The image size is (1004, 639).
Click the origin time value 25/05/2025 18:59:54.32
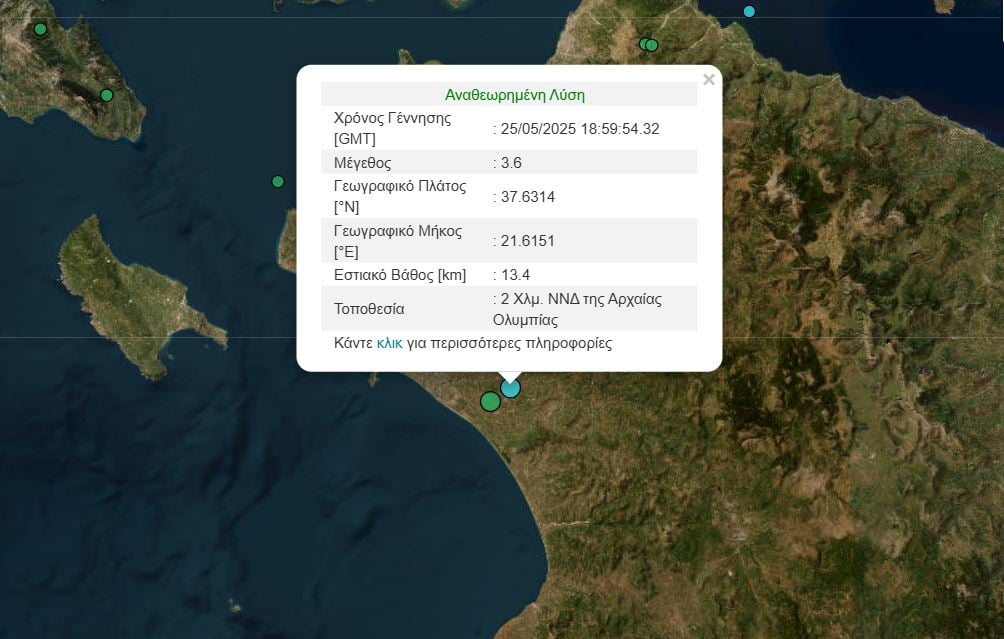point(580,129)
